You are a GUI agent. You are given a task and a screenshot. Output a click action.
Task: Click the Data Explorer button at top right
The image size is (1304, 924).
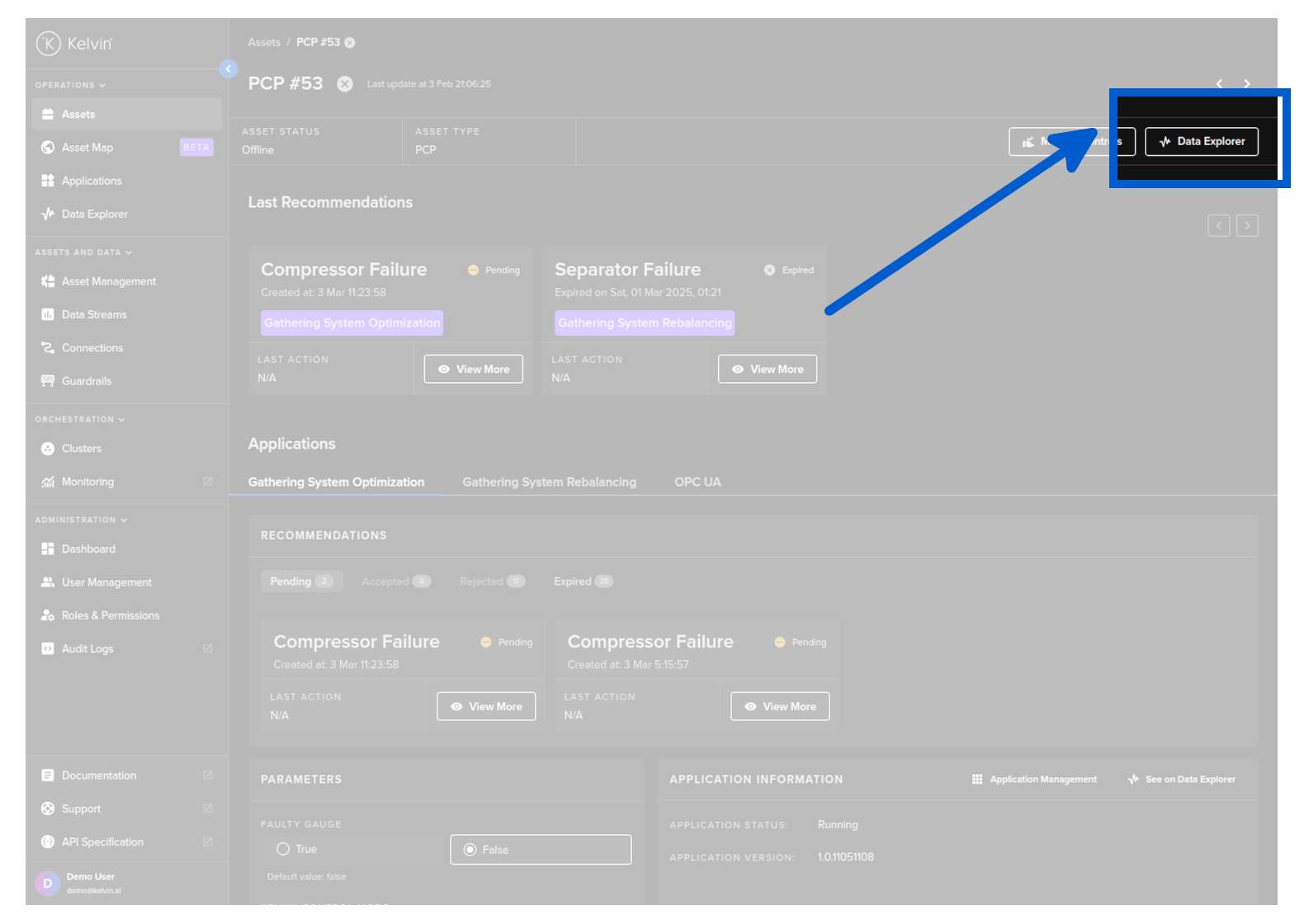[x=1201, y=142]
